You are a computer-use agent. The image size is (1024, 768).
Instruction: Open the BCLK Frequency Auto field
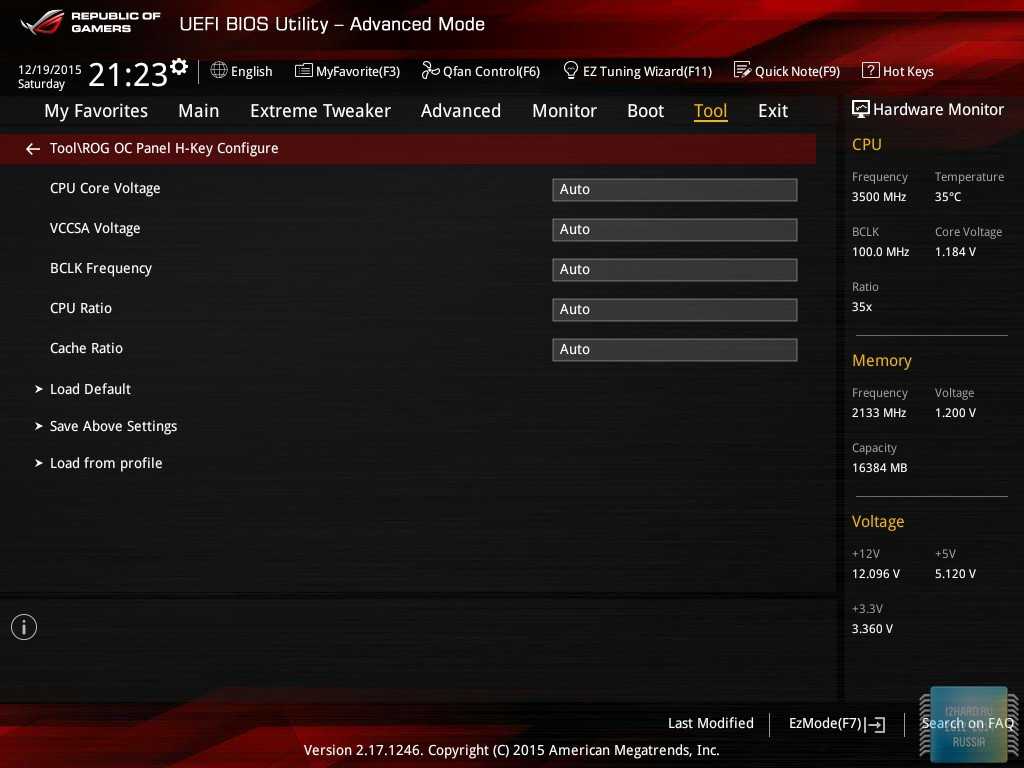[674, 269]
